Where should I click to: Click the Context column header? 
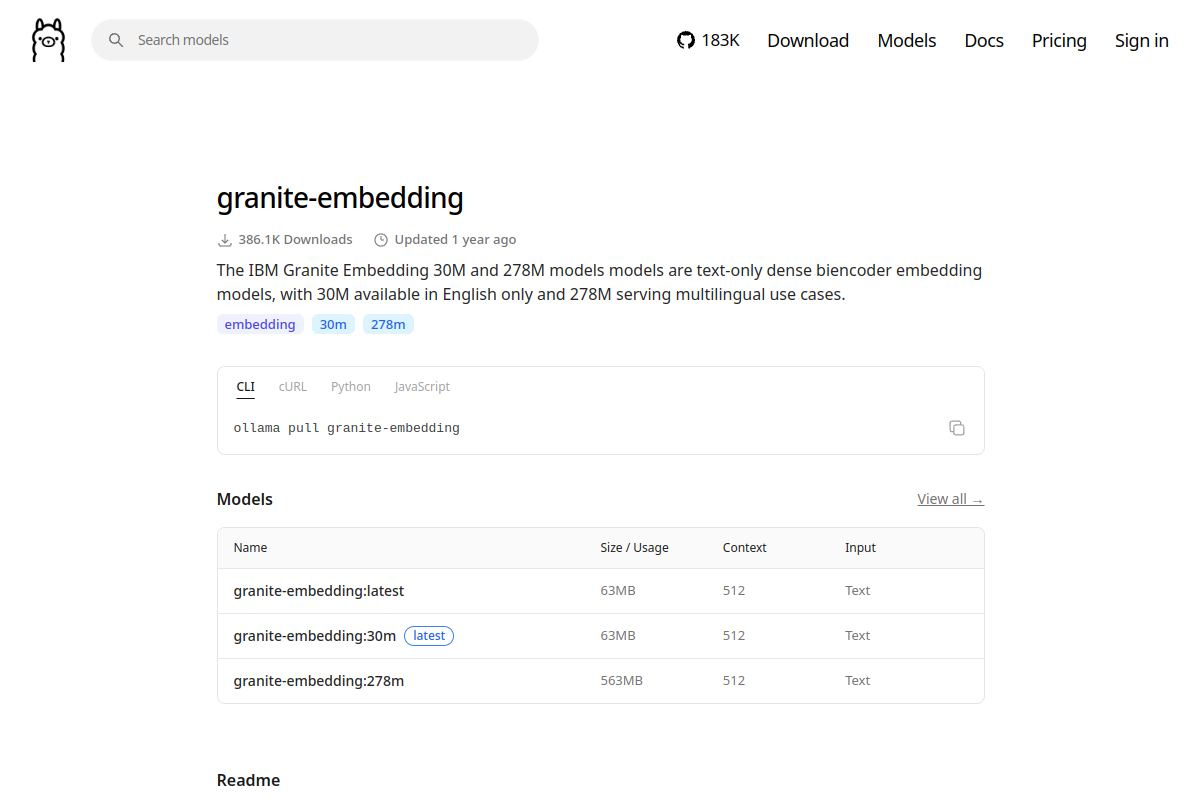(745, 548)
